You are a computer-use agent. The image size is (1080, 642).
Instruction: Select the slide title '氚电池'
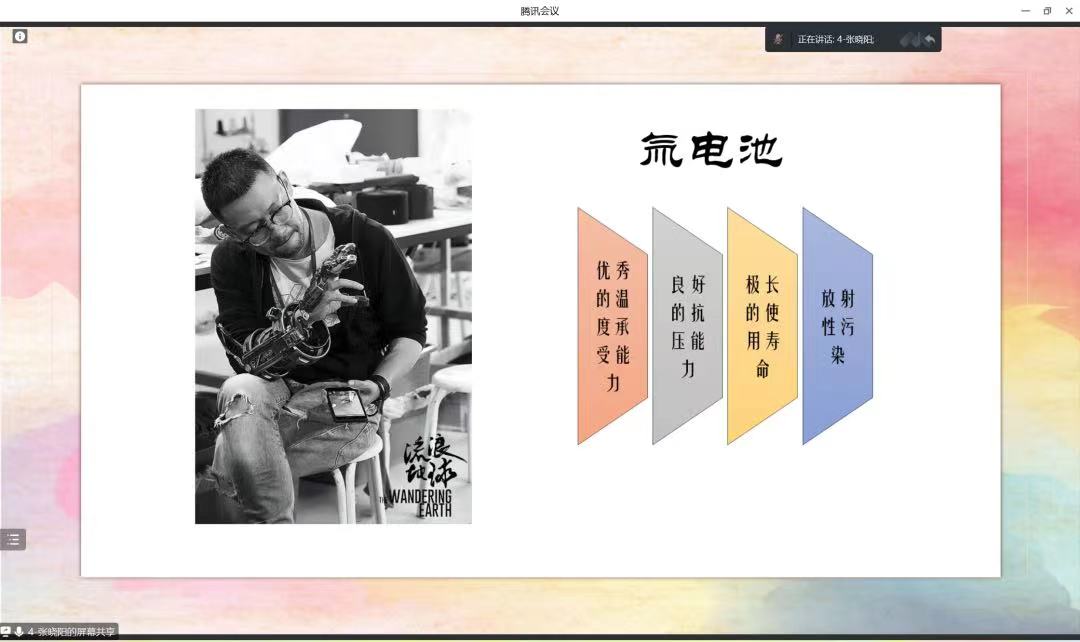[711, 150]
